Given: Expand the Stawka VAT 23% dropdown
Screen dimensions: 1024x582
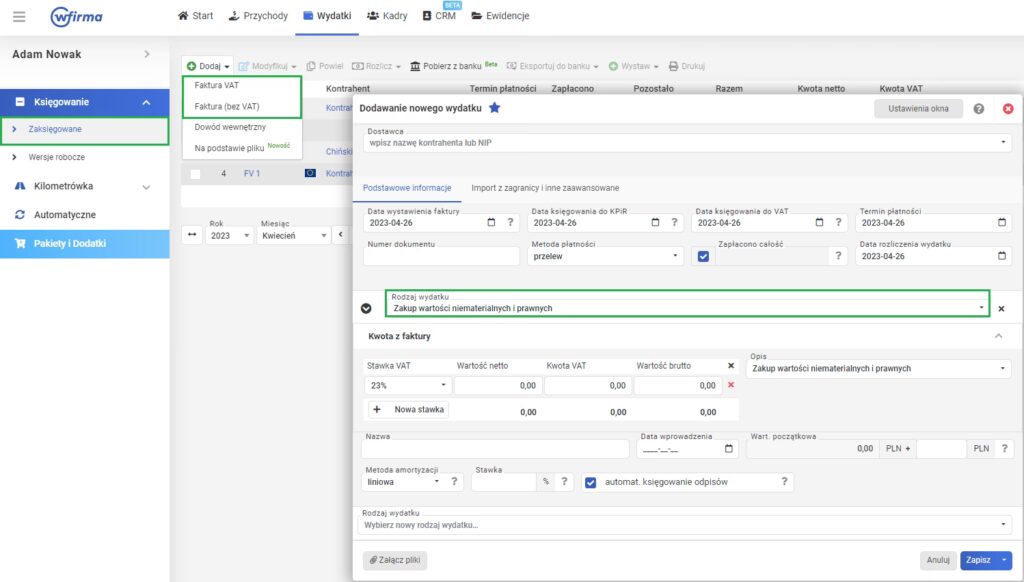Looking at the screenshot, I should coord(407,385).
